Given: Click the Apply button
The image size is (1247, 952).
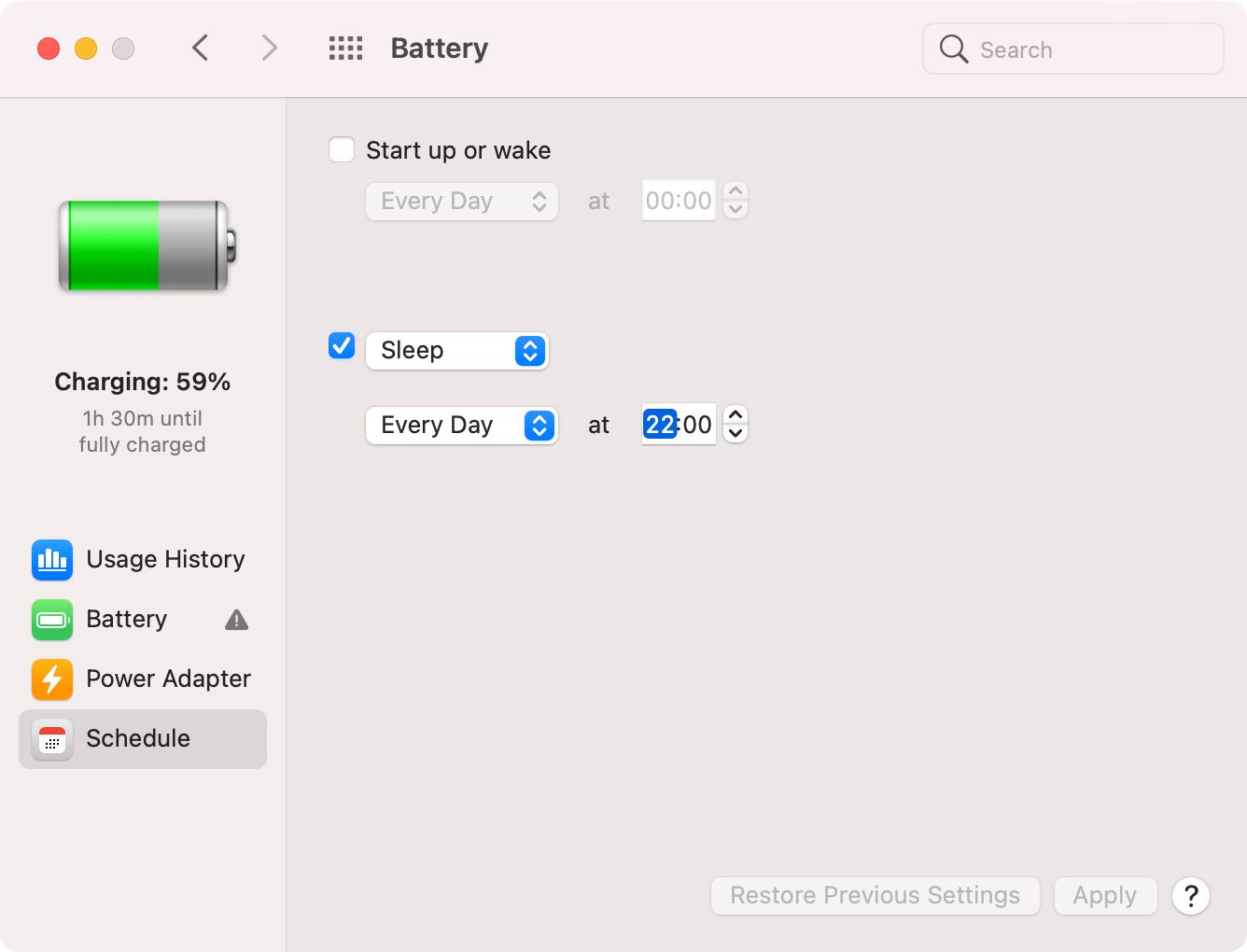Looking at the screenshot, I should (x=1105, y=896).
